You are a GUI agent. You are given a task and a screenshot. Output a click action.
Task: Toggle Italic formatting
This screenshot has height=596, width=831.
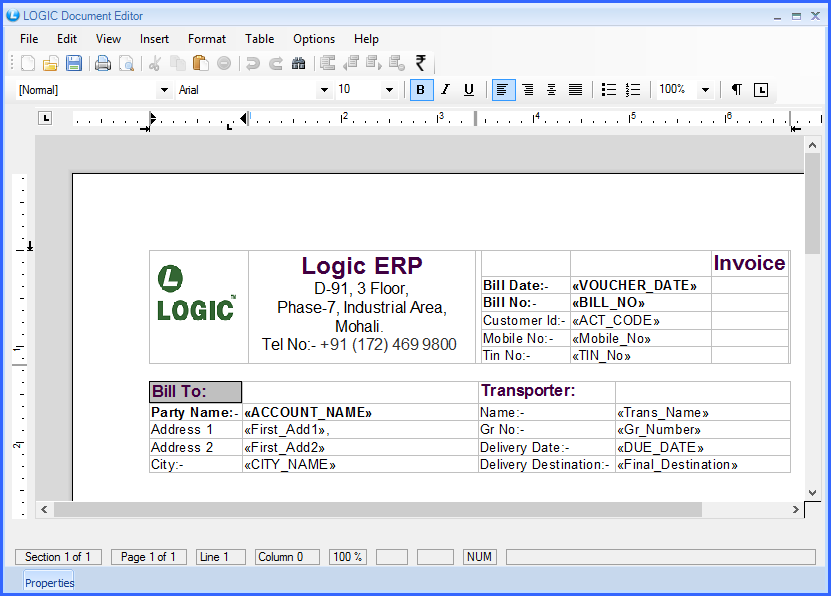445,90
